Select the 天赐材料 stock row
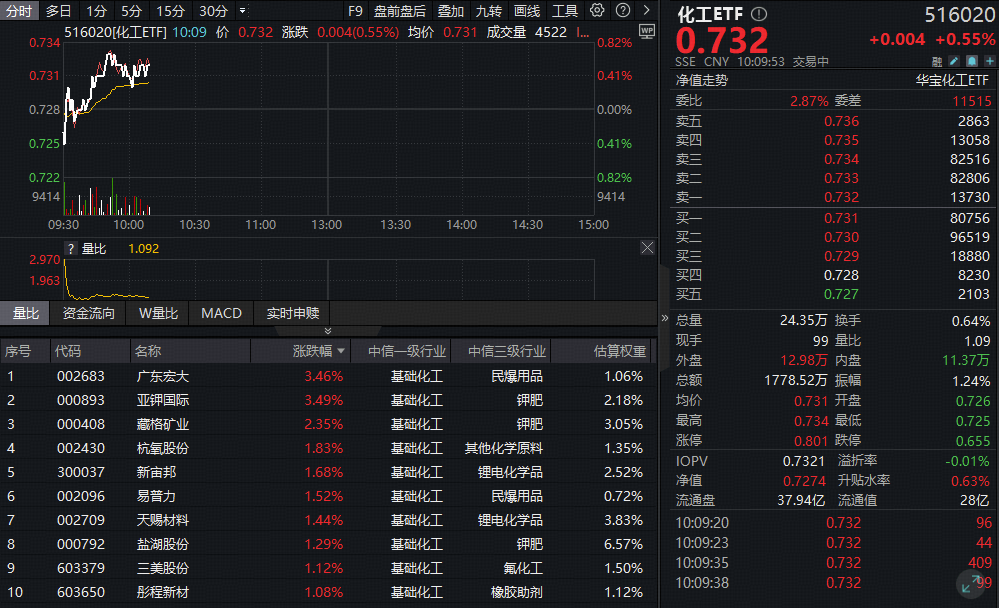 328,520
